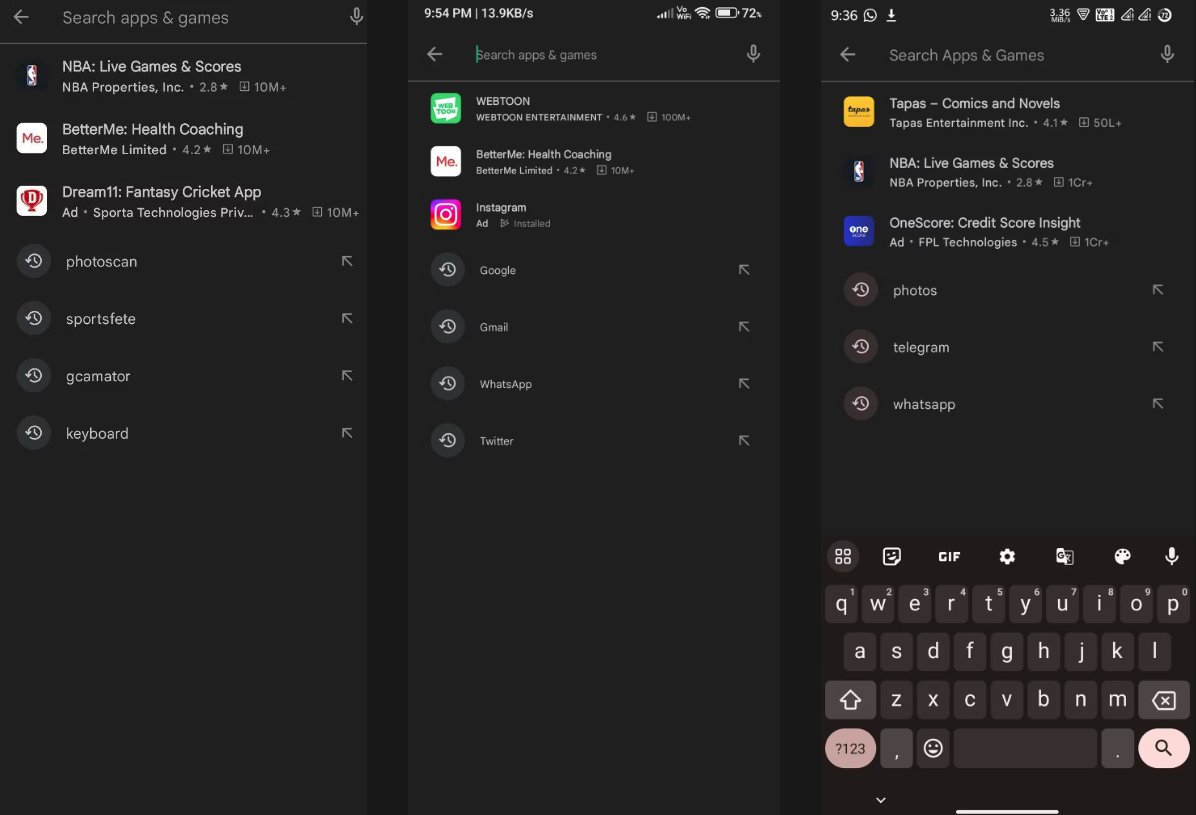Open the sticker panel on keyboard
Viewport: 1196px width, 815px height.
pos(892,557)
